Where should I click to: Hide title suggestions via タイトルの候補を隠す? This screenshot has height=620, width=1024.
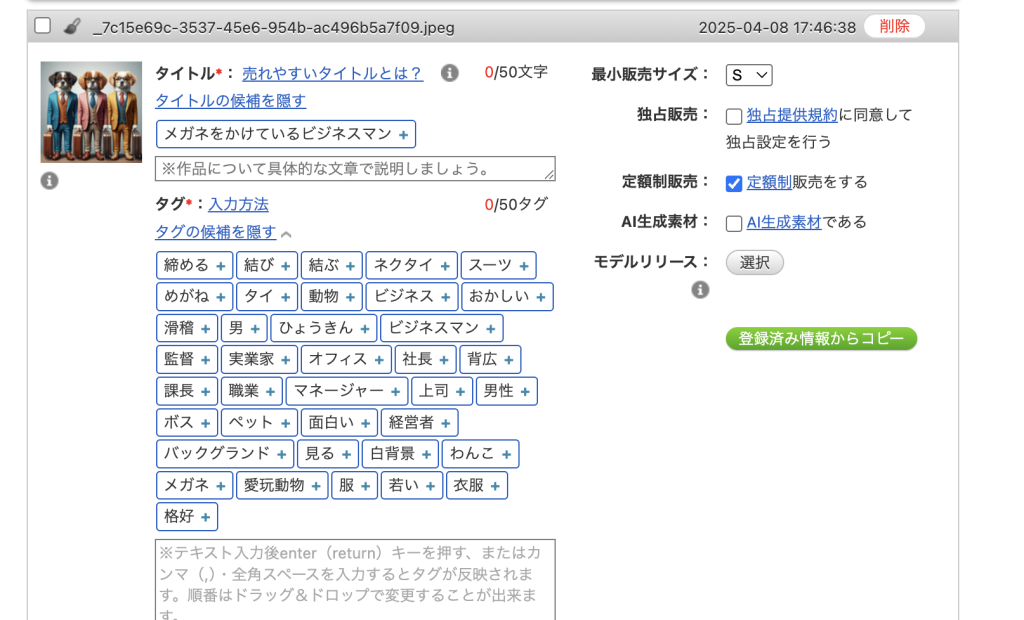pyautogui.click(x=230, y=101)
